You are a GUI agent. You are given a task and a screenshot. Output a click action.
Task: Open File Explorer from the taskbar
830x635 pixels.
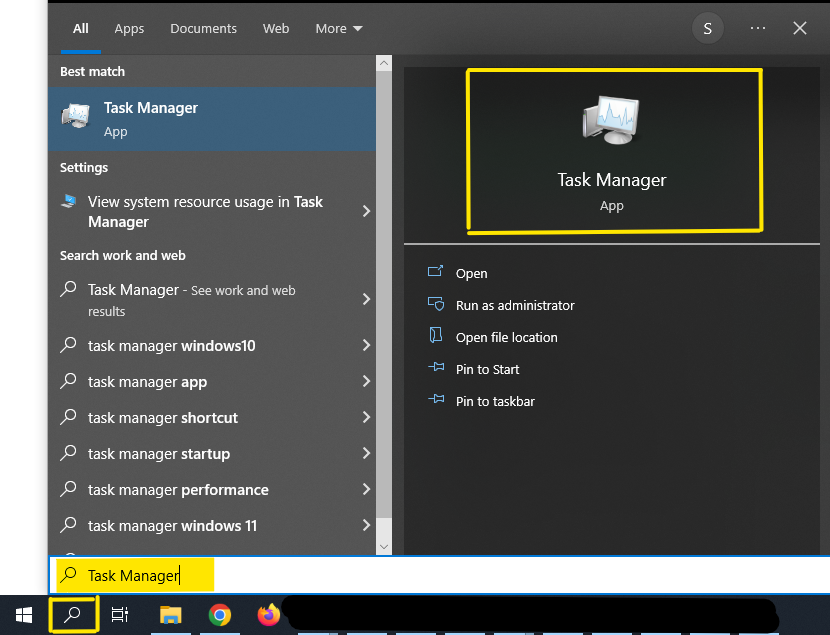170,615
